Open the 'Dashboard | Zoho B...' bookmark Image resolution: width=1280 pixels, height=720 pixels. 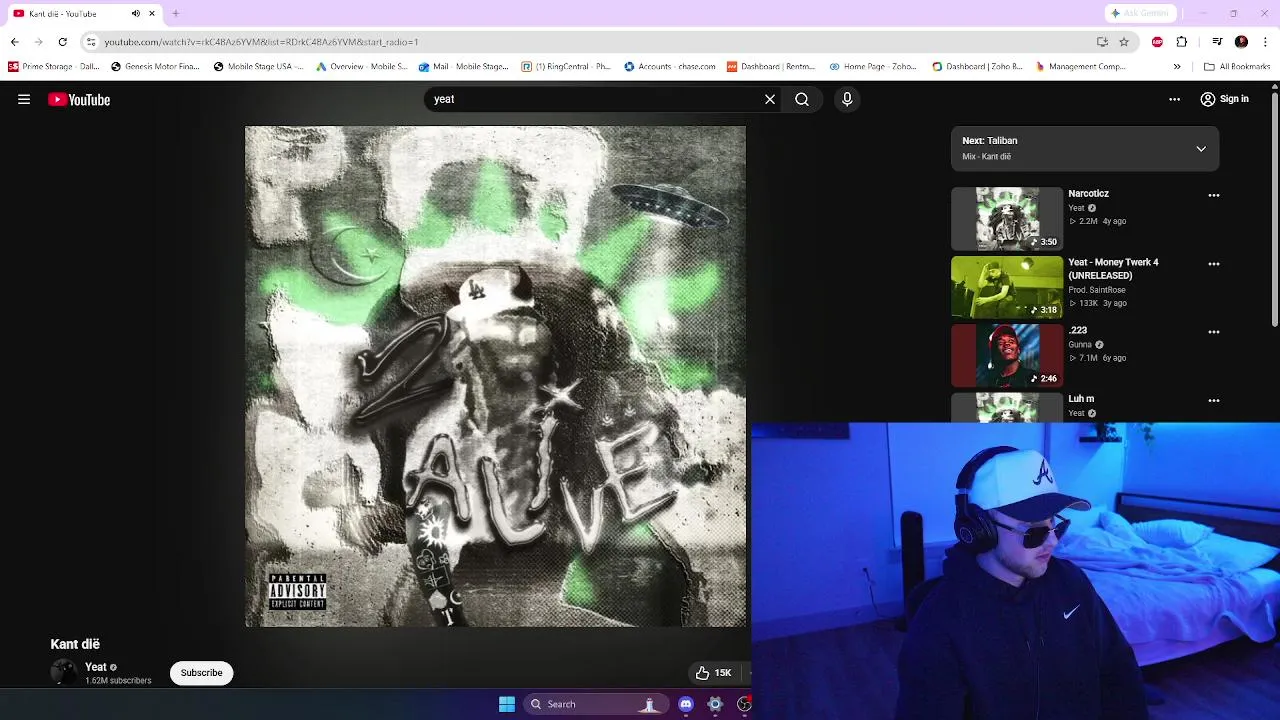coord(977,67)
